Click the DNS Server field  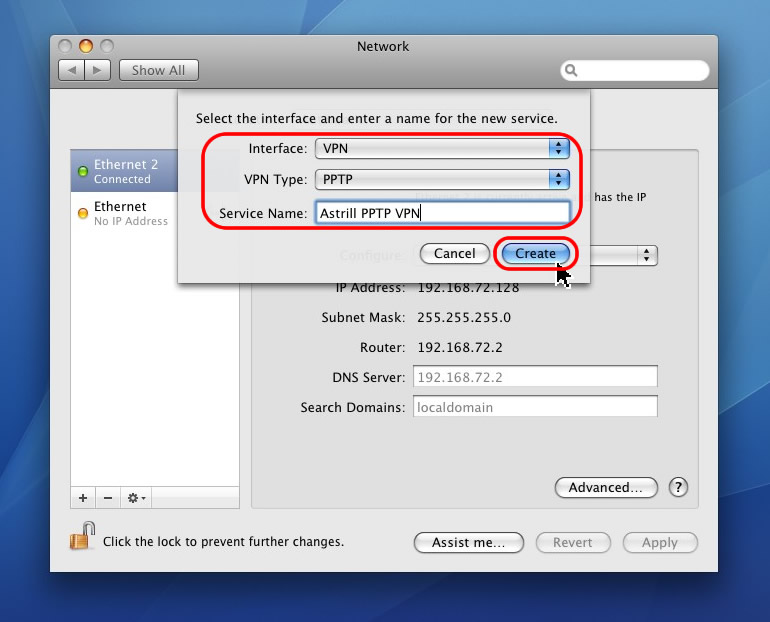[535, 377]
